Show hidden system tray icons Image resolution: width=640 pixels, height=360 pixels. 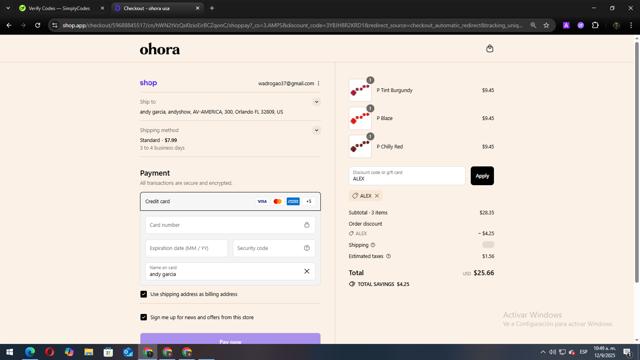coord(543,352)
